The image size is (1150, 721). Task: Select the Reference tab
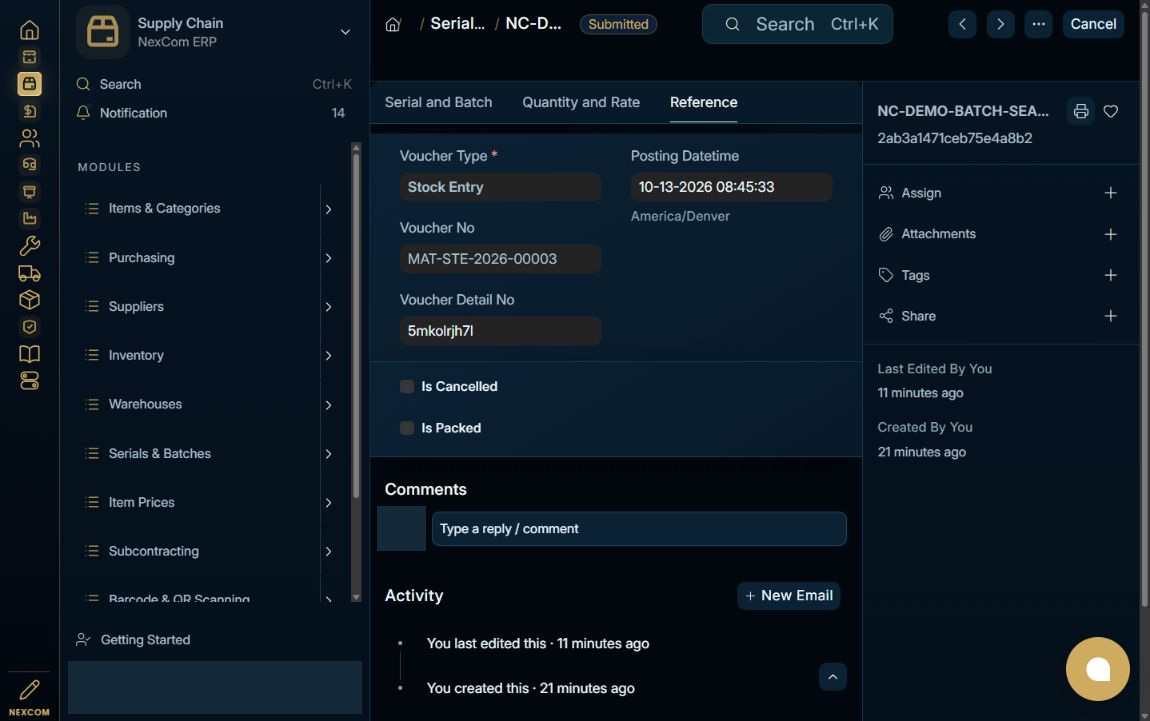[703, 102]
